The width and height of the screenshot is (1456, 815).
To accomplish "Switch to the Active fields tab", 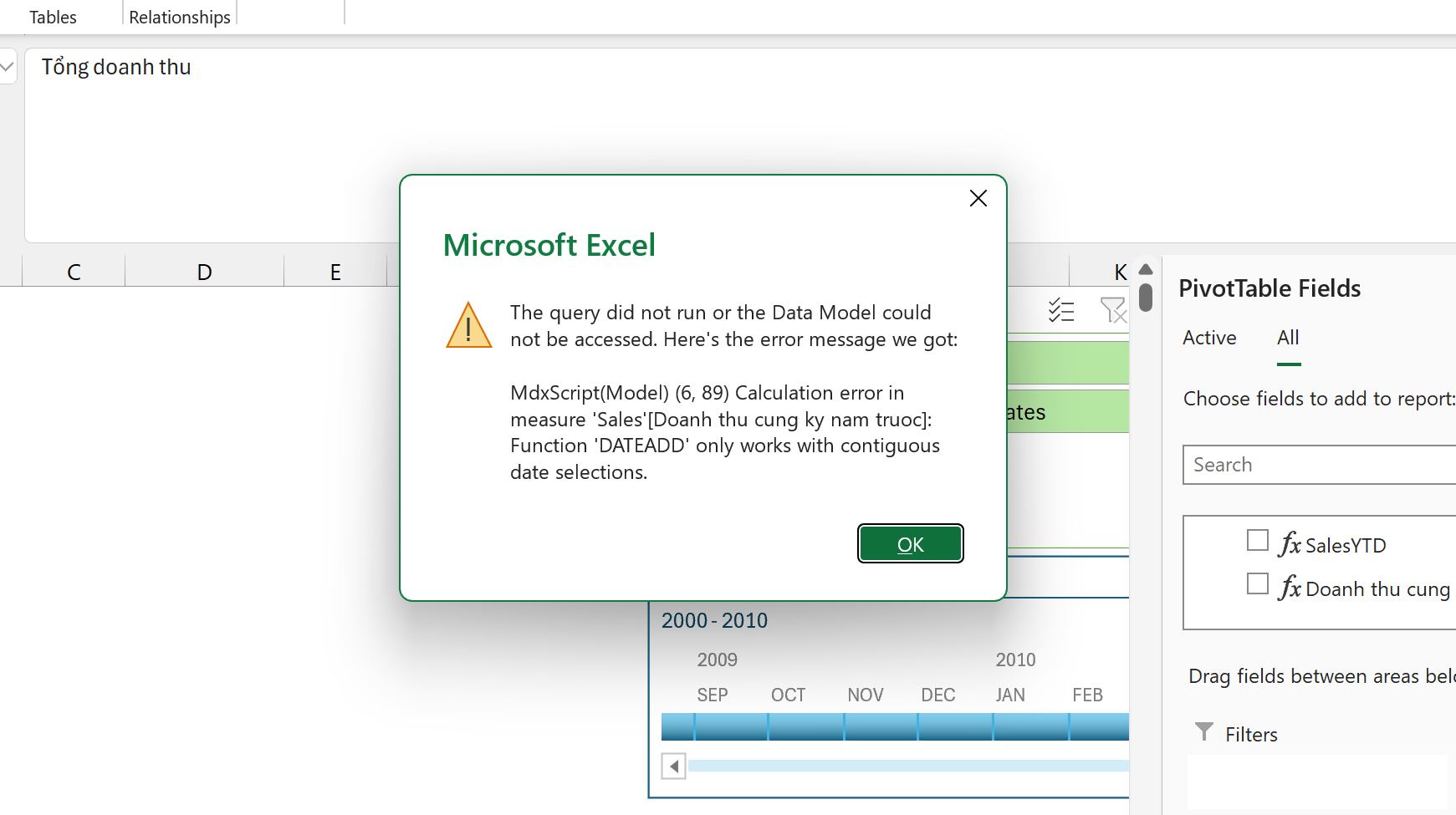I will (1209, 338).
